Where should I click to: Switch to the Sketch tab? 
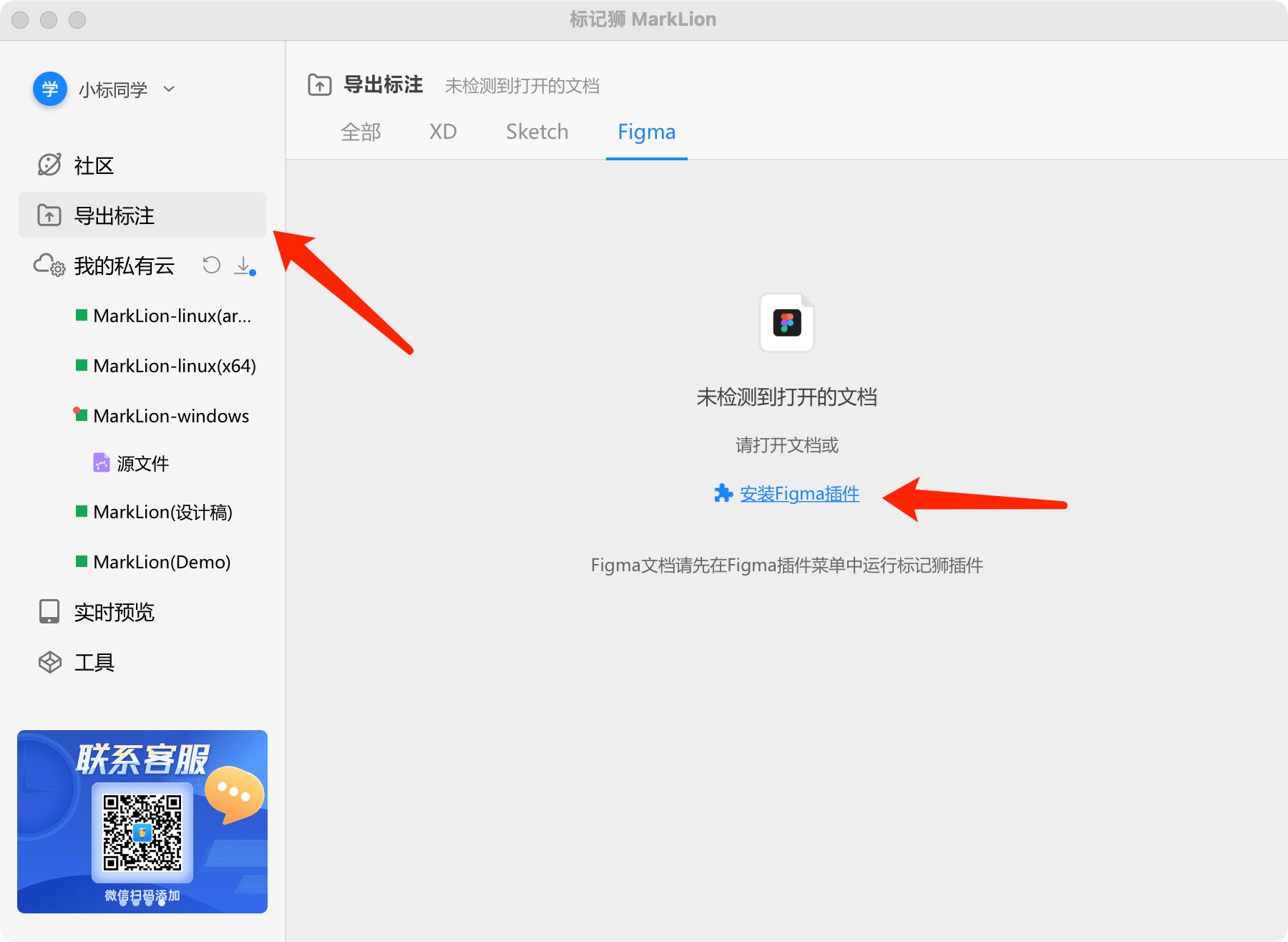click(x=537, y=132)
